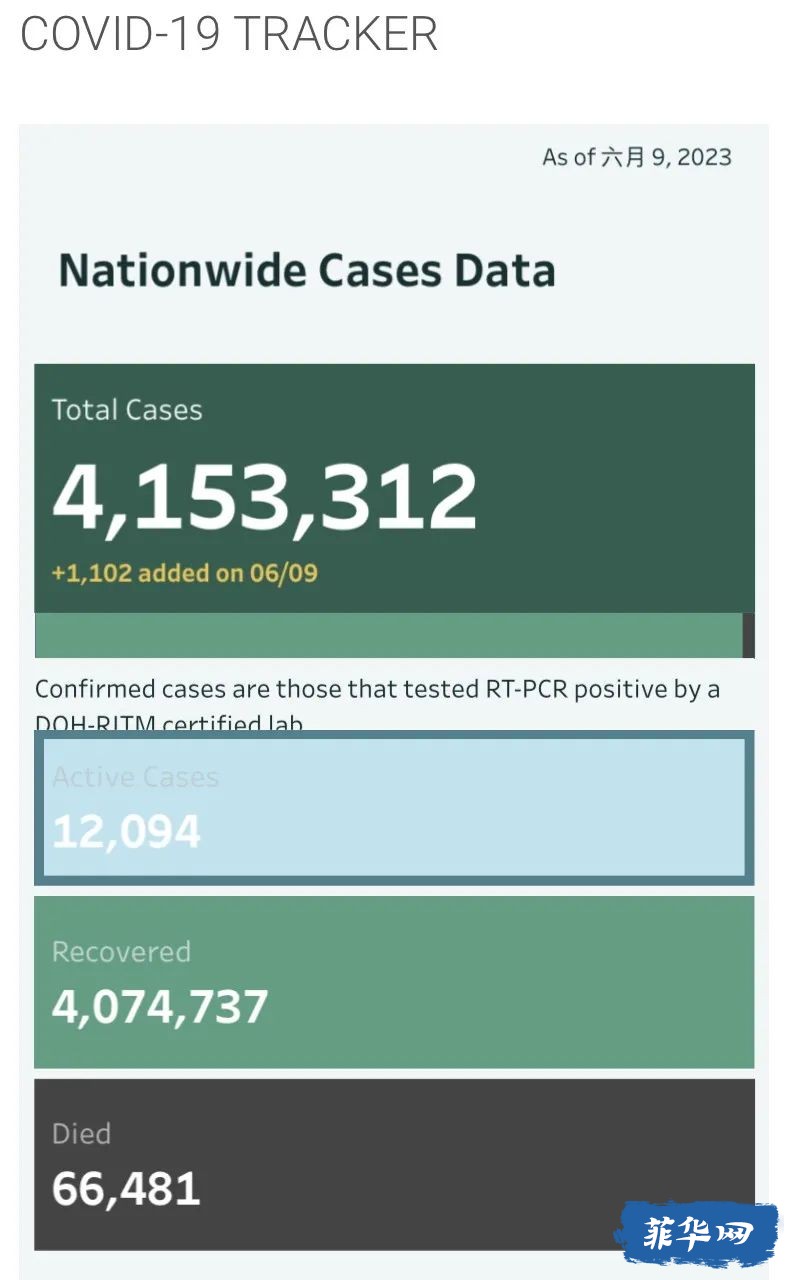
Task: Click the 4,074,737 recovered figure
Action: pyautogui.click(x=160, y=1006)
